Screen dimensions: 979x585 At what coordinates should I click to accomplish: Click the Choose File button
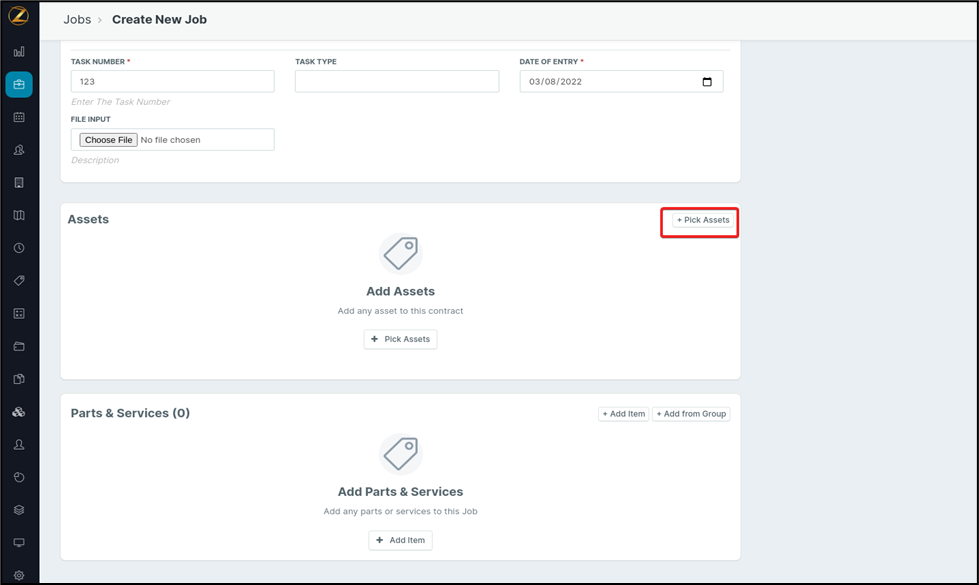pyautogui.click(x=108, y=140)
